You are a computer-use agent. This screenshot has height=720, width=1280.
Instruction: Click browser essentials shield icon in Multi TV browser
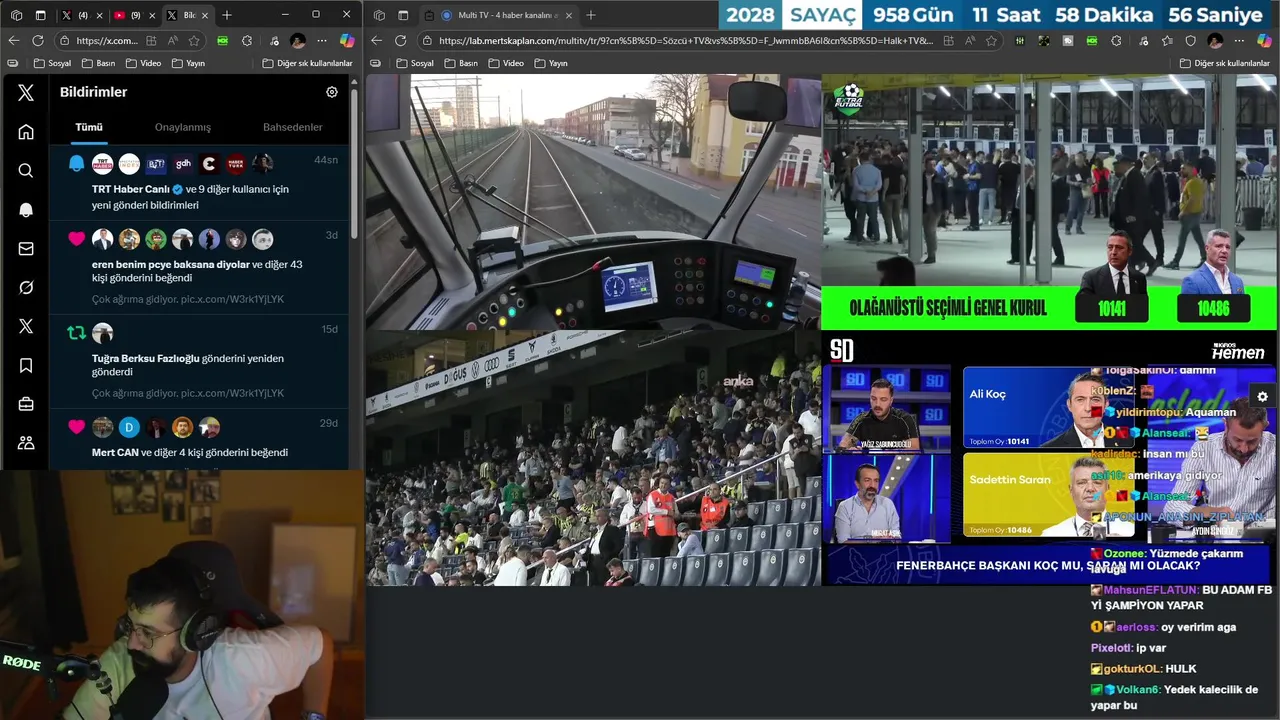1190,40
